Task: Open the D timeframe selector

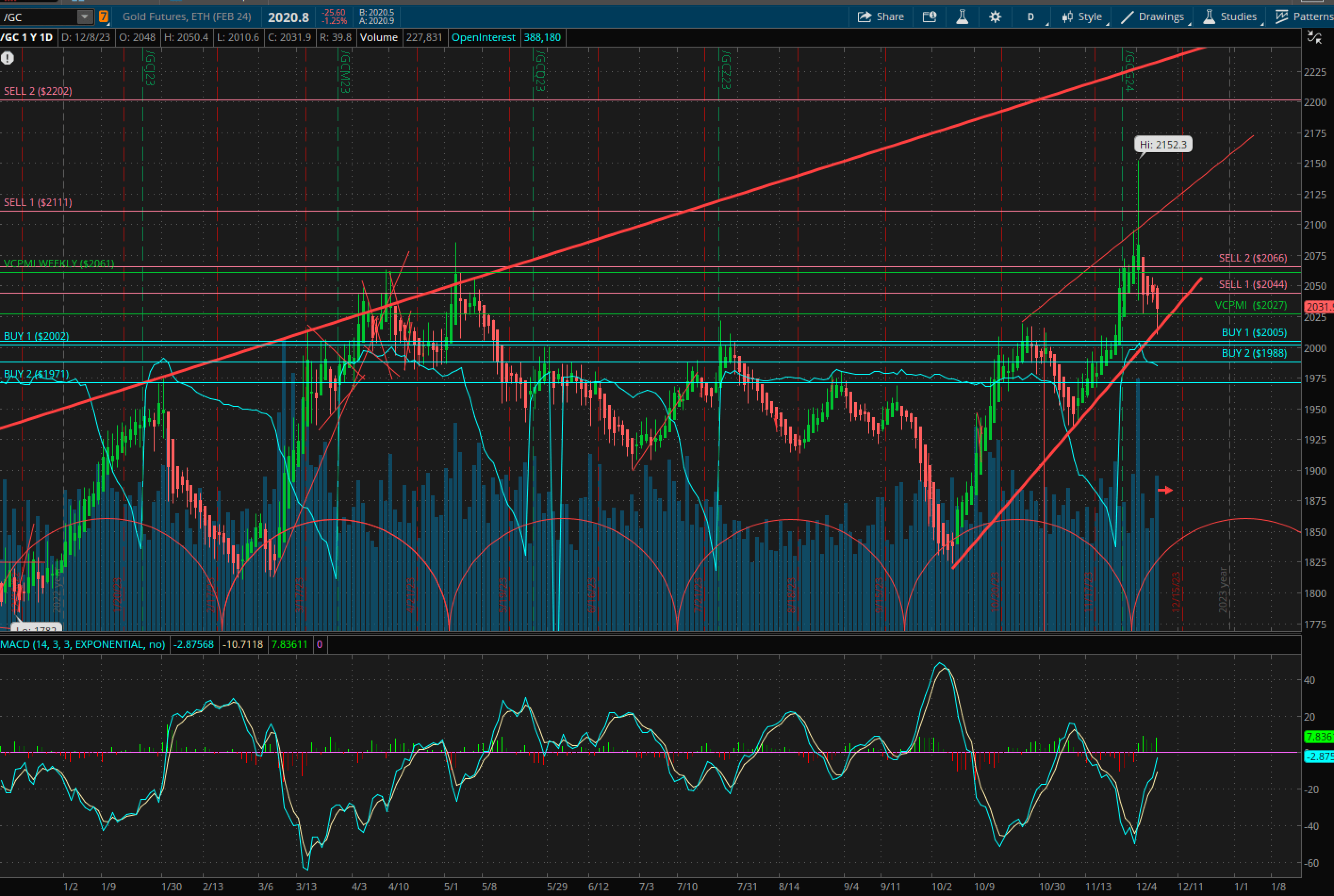Action: 1030,16
